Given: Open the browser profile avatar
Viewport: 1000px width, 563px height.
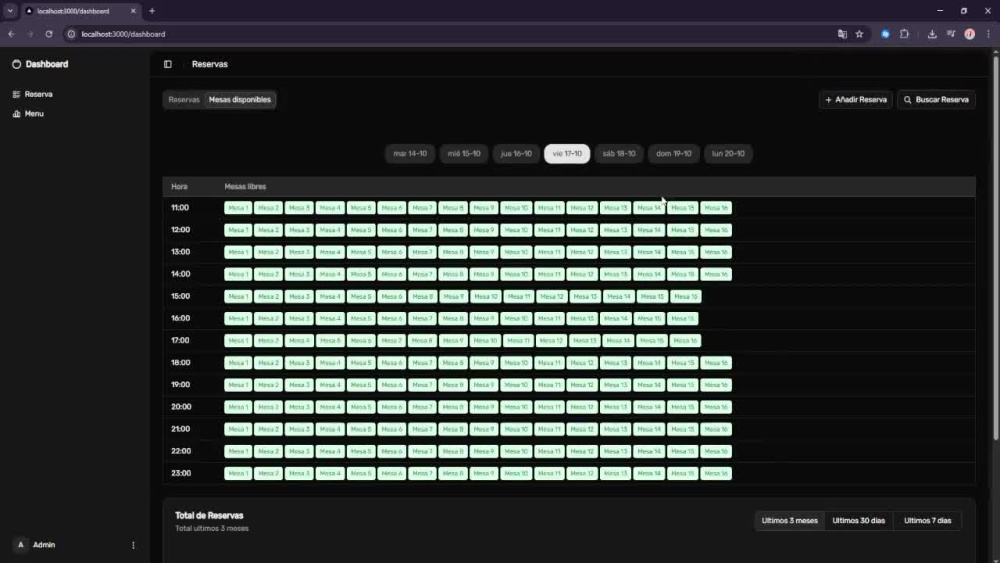Looking at the screenshot, I should click(969, 34).
